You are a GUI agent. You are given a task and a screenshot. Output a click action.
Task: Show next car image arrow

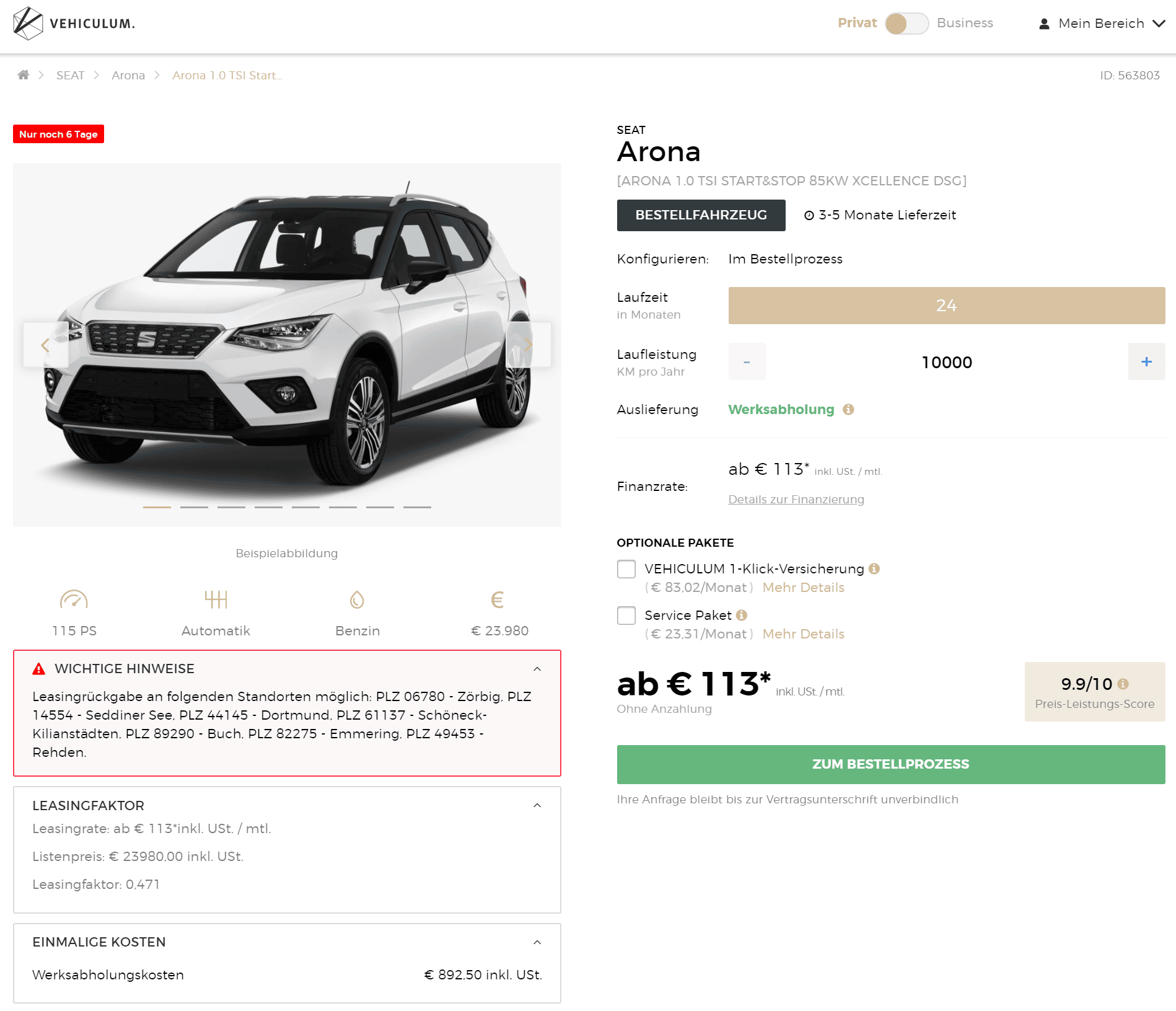(x=529, y=345)
